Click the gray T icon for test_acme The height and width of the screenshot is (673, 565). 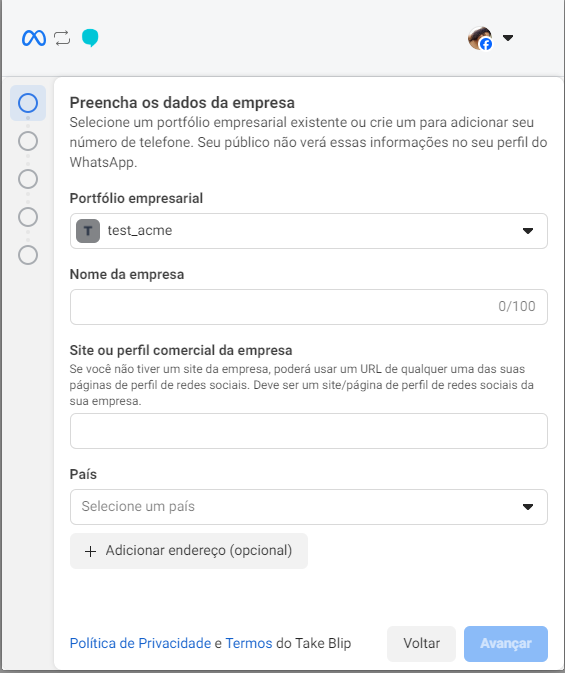[88, 231]
